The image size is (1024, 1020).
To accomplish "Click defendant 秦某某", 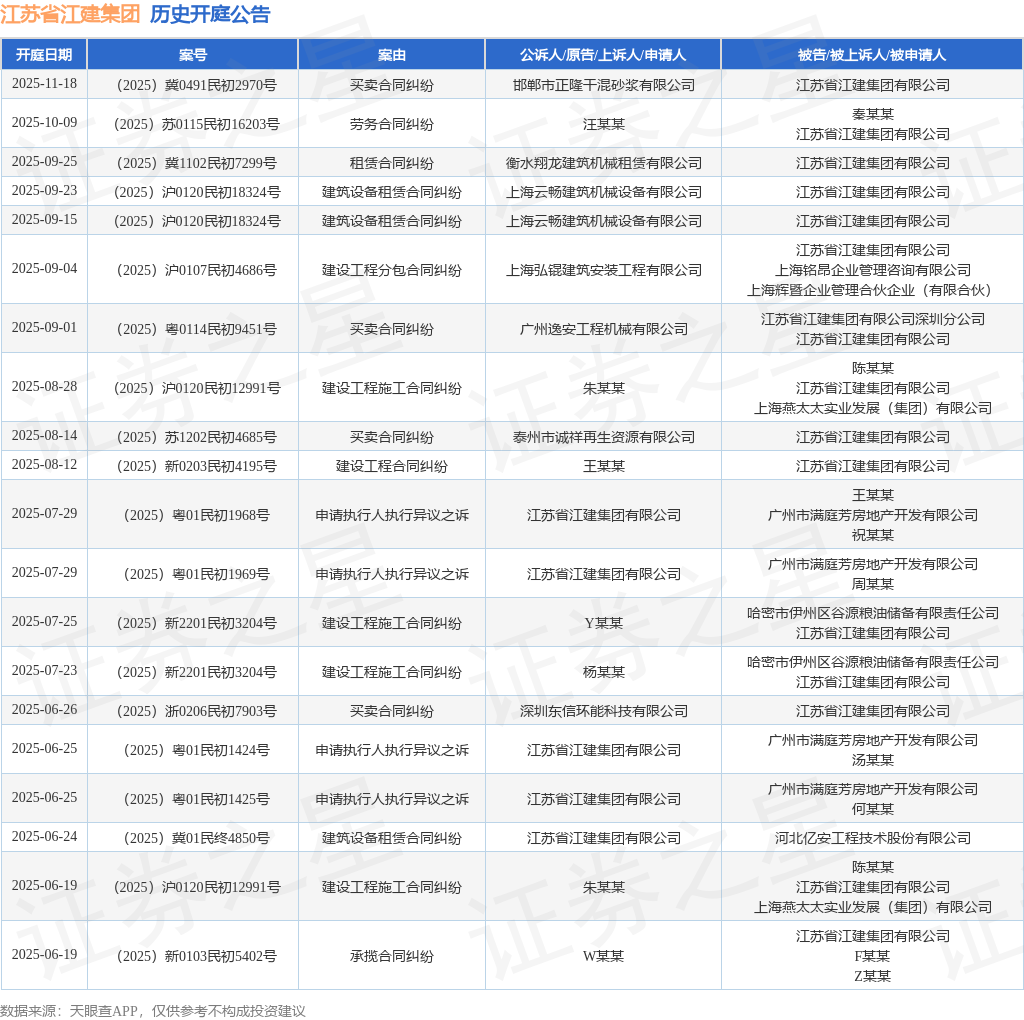I will [872, 114].
